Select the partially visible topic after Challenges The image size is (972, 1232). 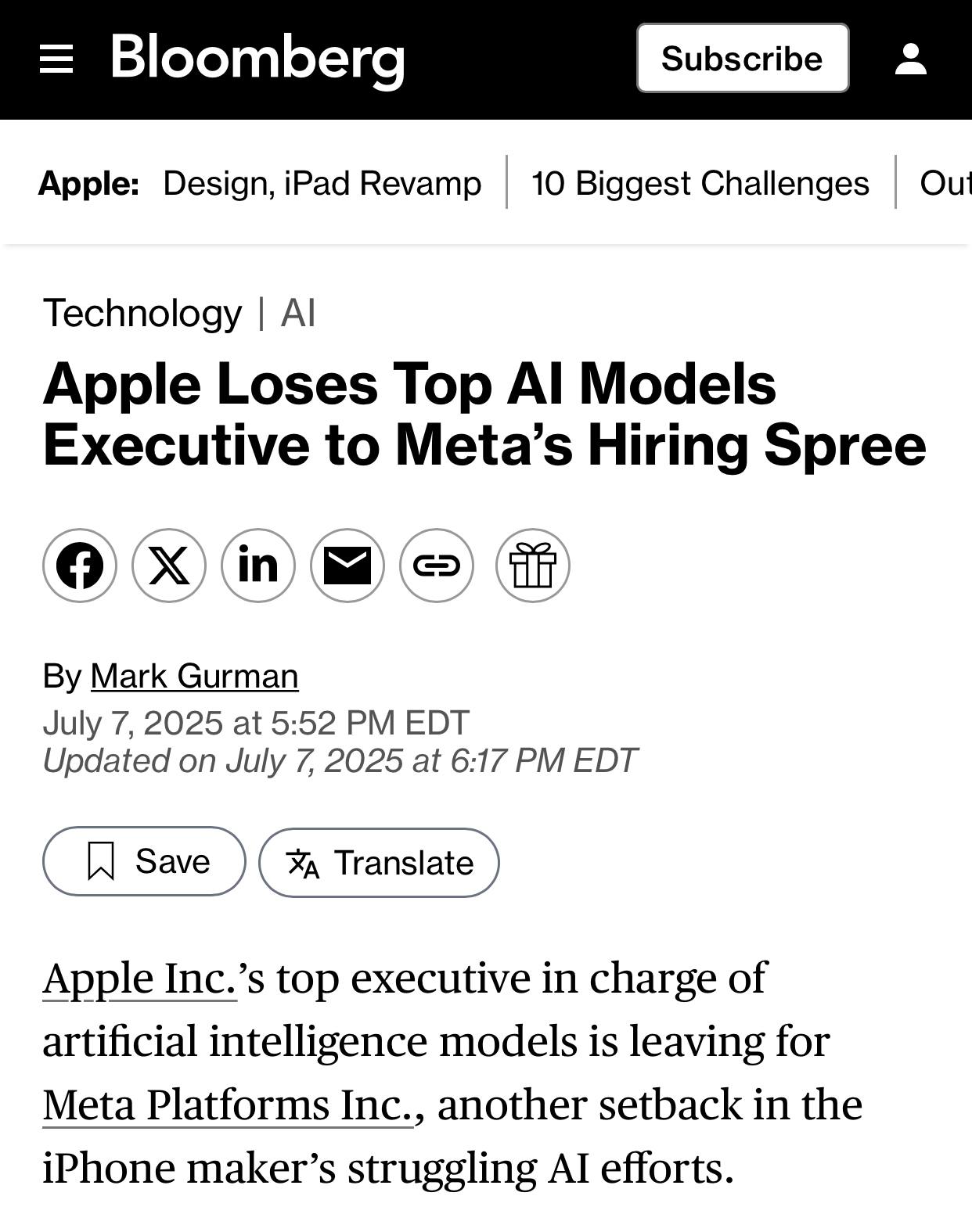945,183
